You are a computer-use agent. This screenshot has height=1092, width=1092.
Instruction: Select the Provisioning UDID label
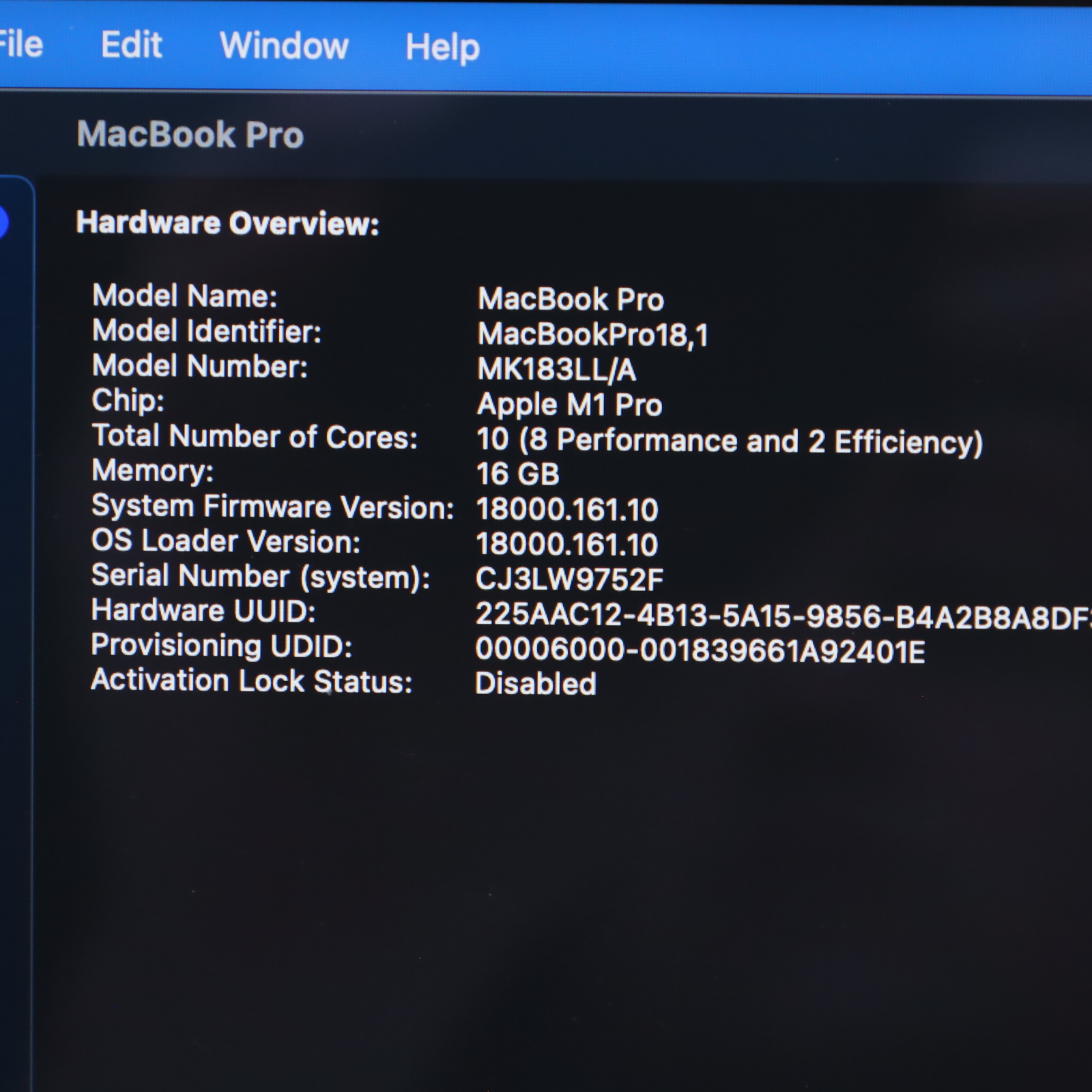click(222, 646)
